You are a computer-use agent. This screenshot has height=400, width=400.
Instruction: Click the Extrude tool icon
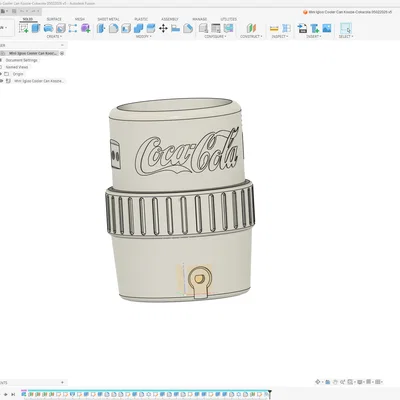[x=36, y=28]
